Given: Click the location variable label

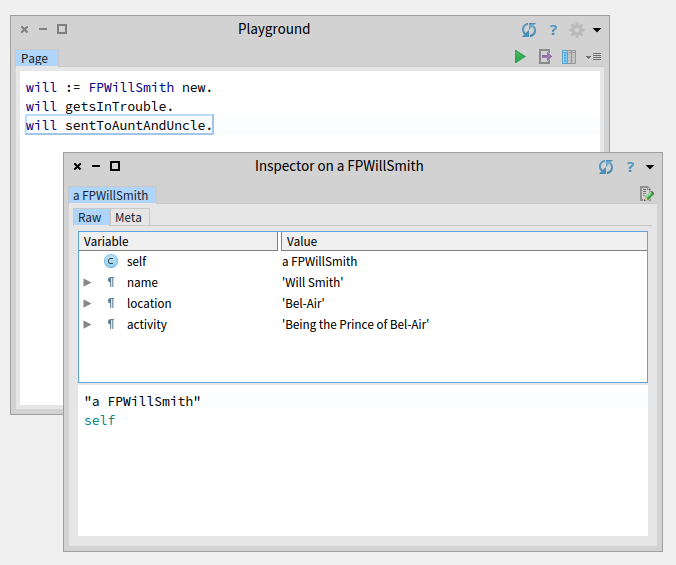Looking at the screenshot, I should click(x=149, y=303).
